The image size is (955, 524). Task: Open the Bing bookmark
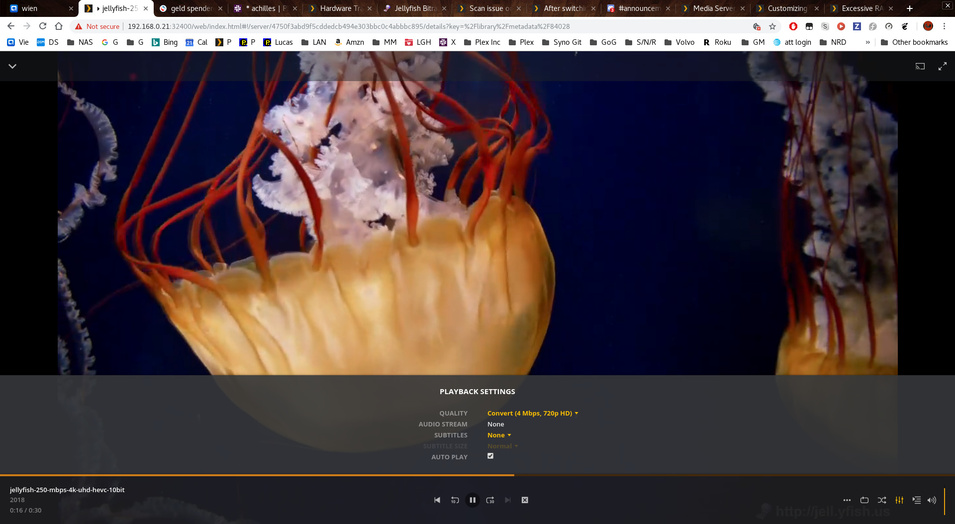[x=164, y=42]
